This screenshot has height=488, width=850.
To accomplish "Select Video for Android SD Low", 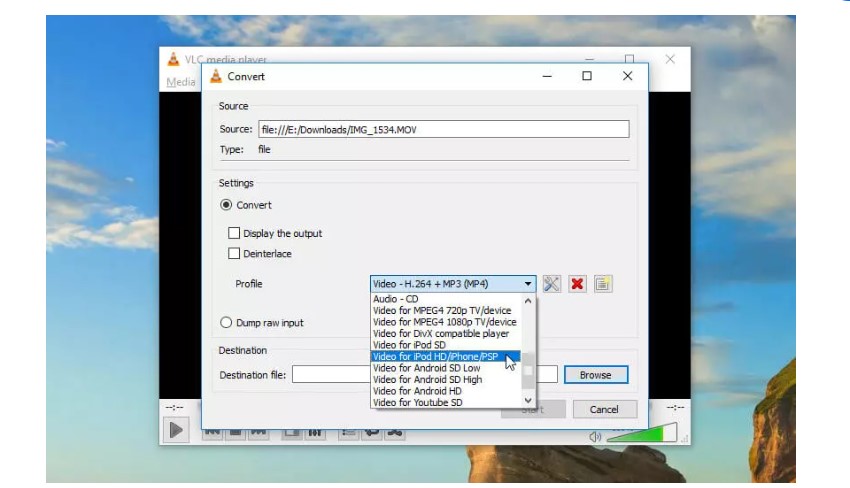I will coord(446,368).
